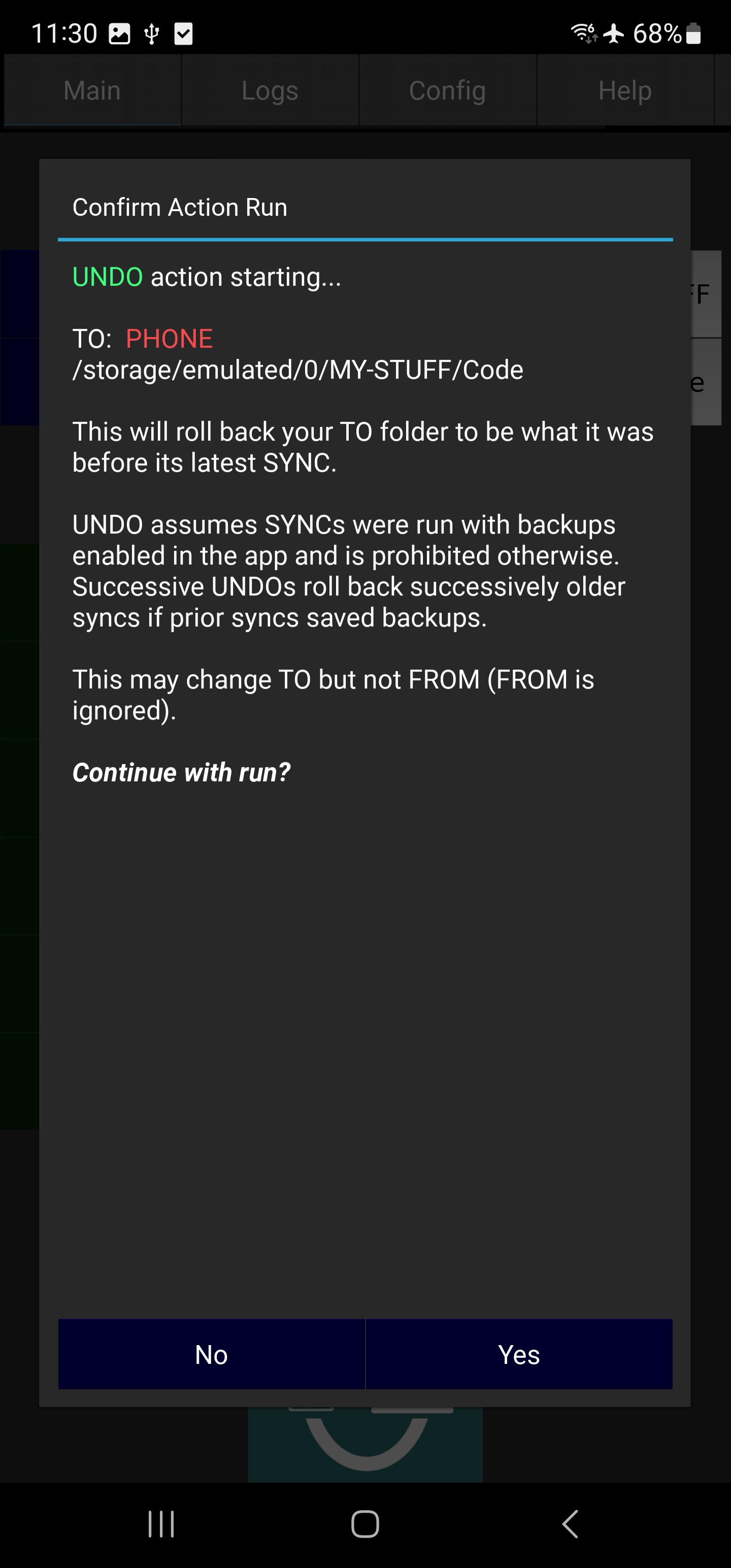Switch to the Main tab
Image resolution: width=731 pixels, height=1568 pixels.
[92, 90]
